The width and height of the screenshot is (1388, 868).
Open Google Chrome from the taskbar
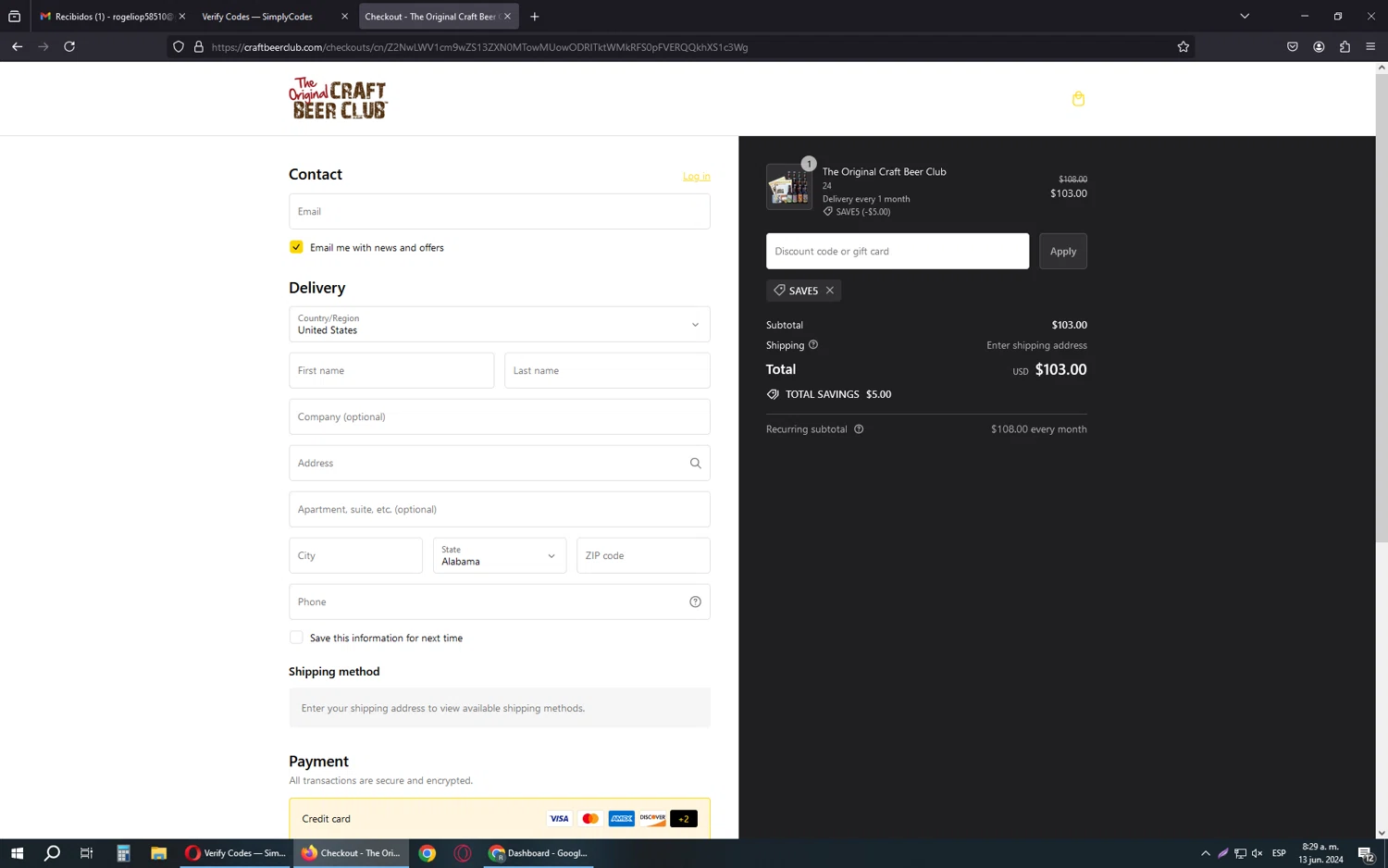coord(428,853)
